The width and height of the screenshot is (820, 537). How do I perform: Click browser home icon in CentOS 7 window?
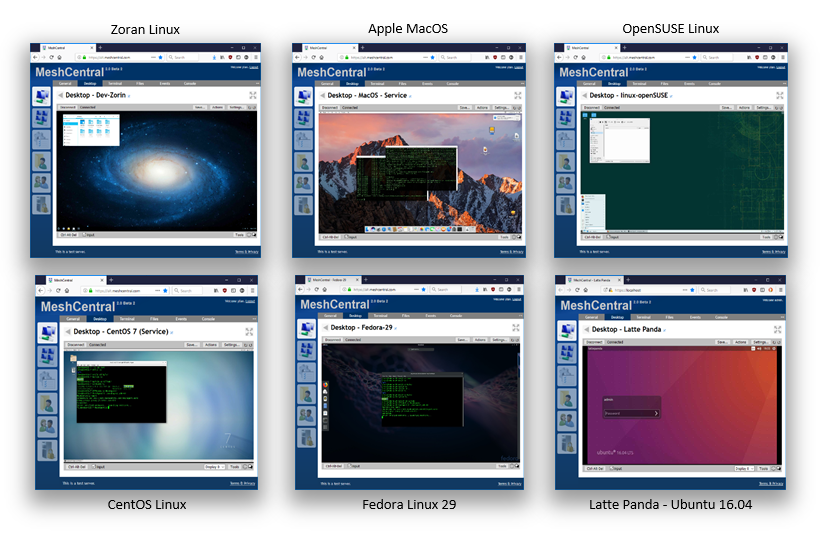(67, 290)
